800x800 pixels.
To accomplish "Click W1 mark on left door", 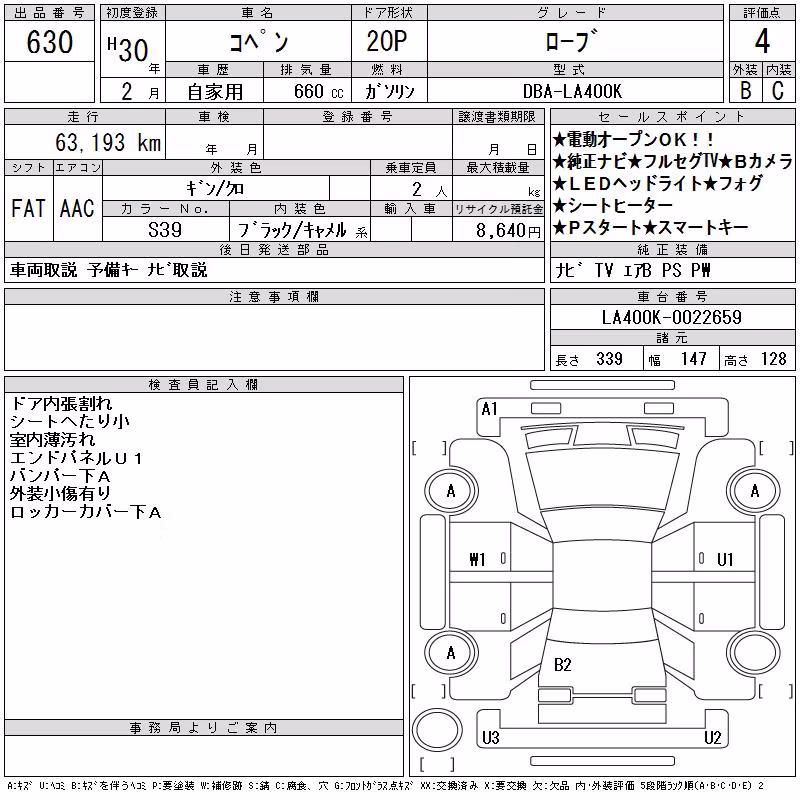I will pos(477,560).
